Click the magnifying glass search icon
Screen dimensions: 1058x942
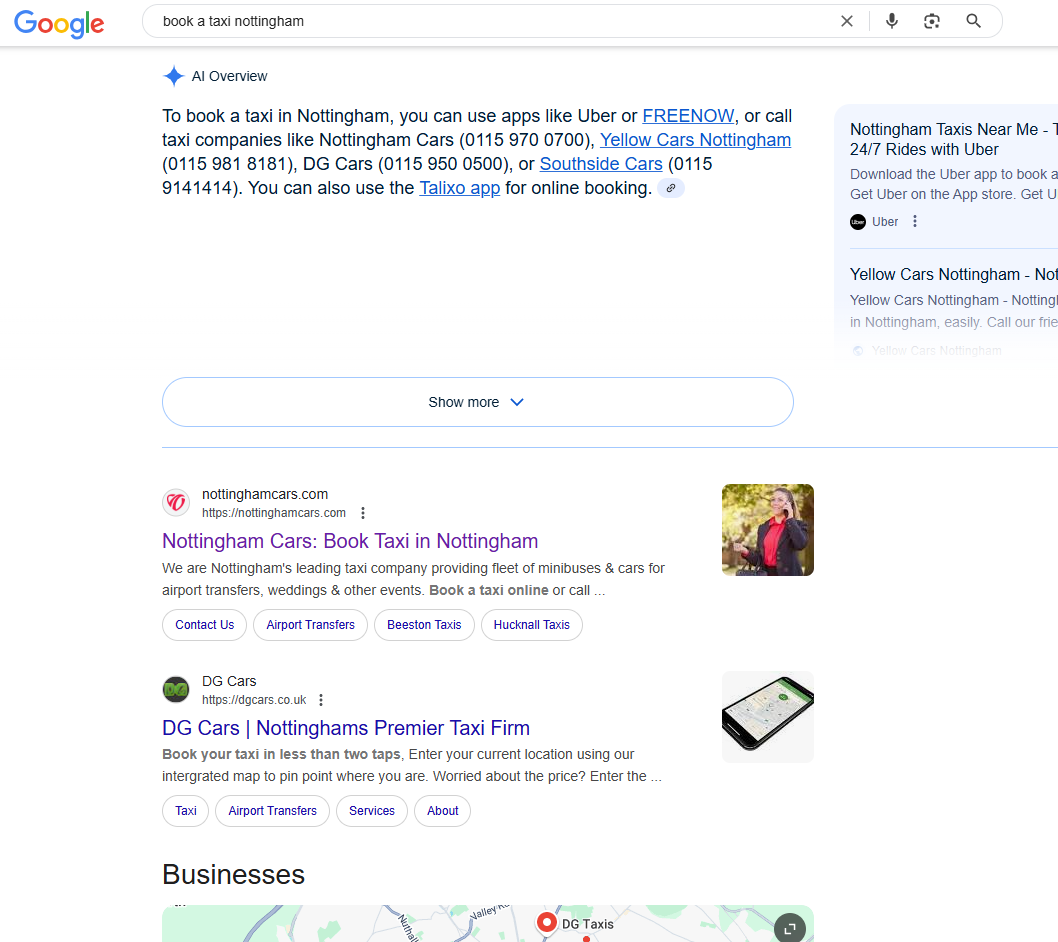click(973, 21)
